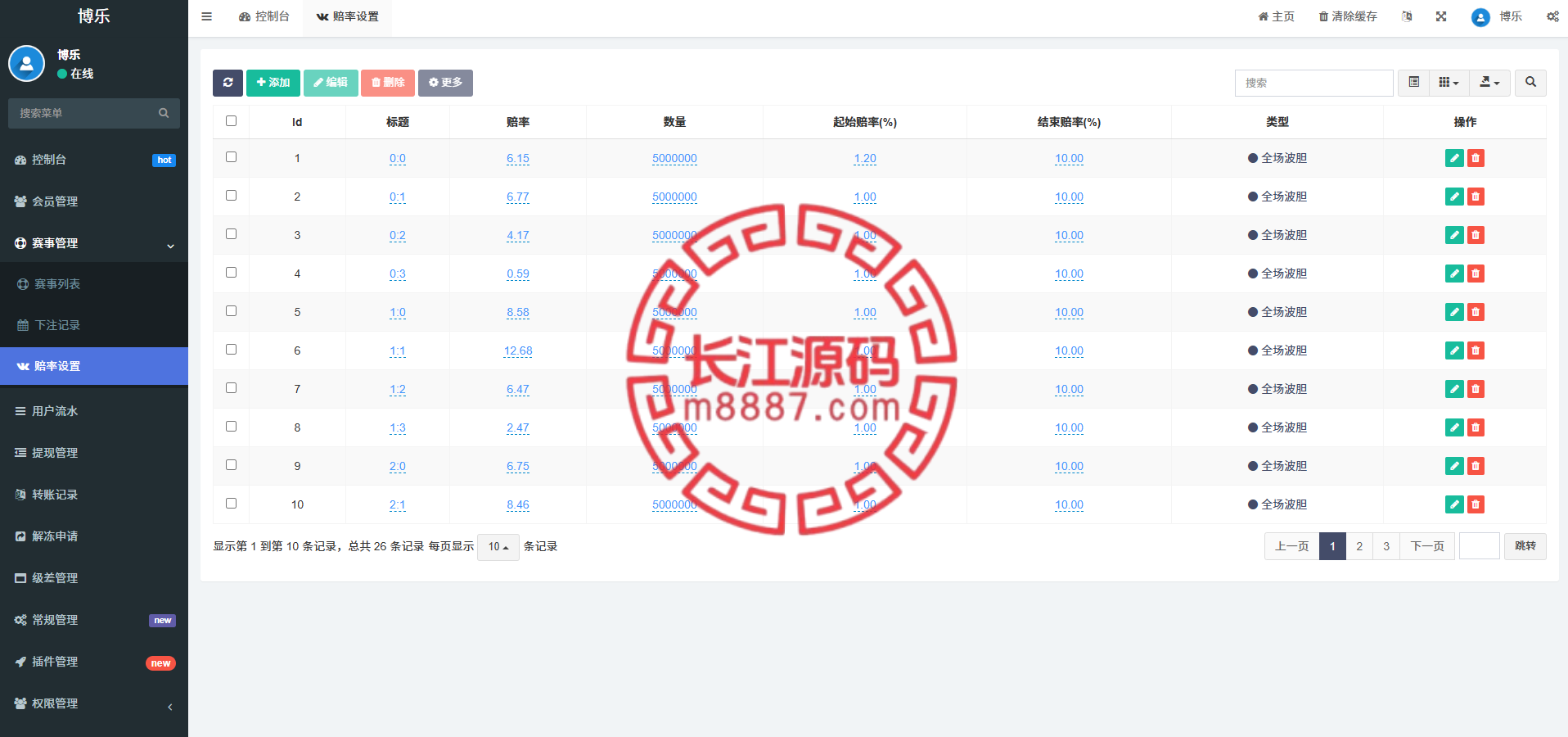Edit row 10 with green pencil icon
Viewport: 1568px width, 737px height.
point(1454,504)
